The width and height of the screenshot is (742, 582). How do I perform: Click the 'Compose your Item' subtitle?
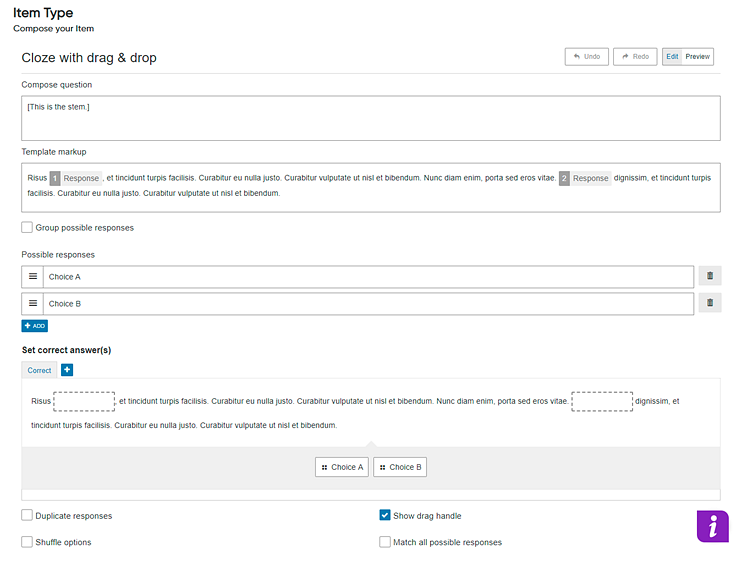click(x=53, y=28)
